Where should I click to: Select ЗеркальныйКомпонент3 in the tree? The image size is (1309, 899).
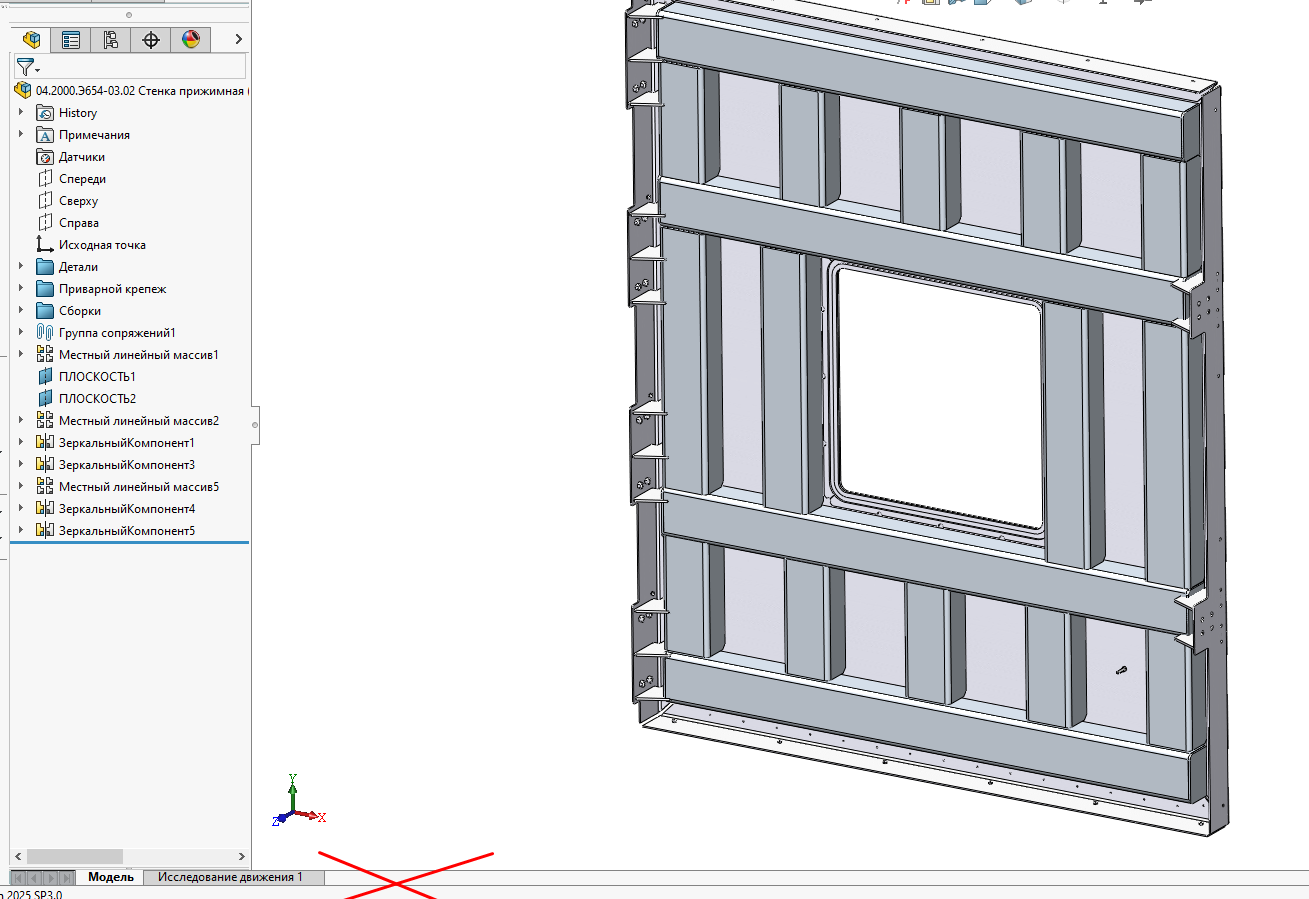click(x=126, y=465)
